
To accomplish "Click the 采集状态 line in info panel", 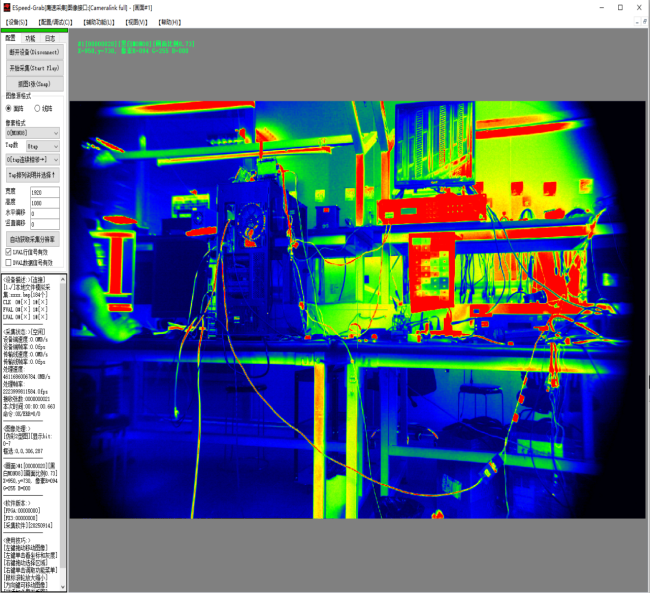I will pyautogui.click(x=24, y=332).
